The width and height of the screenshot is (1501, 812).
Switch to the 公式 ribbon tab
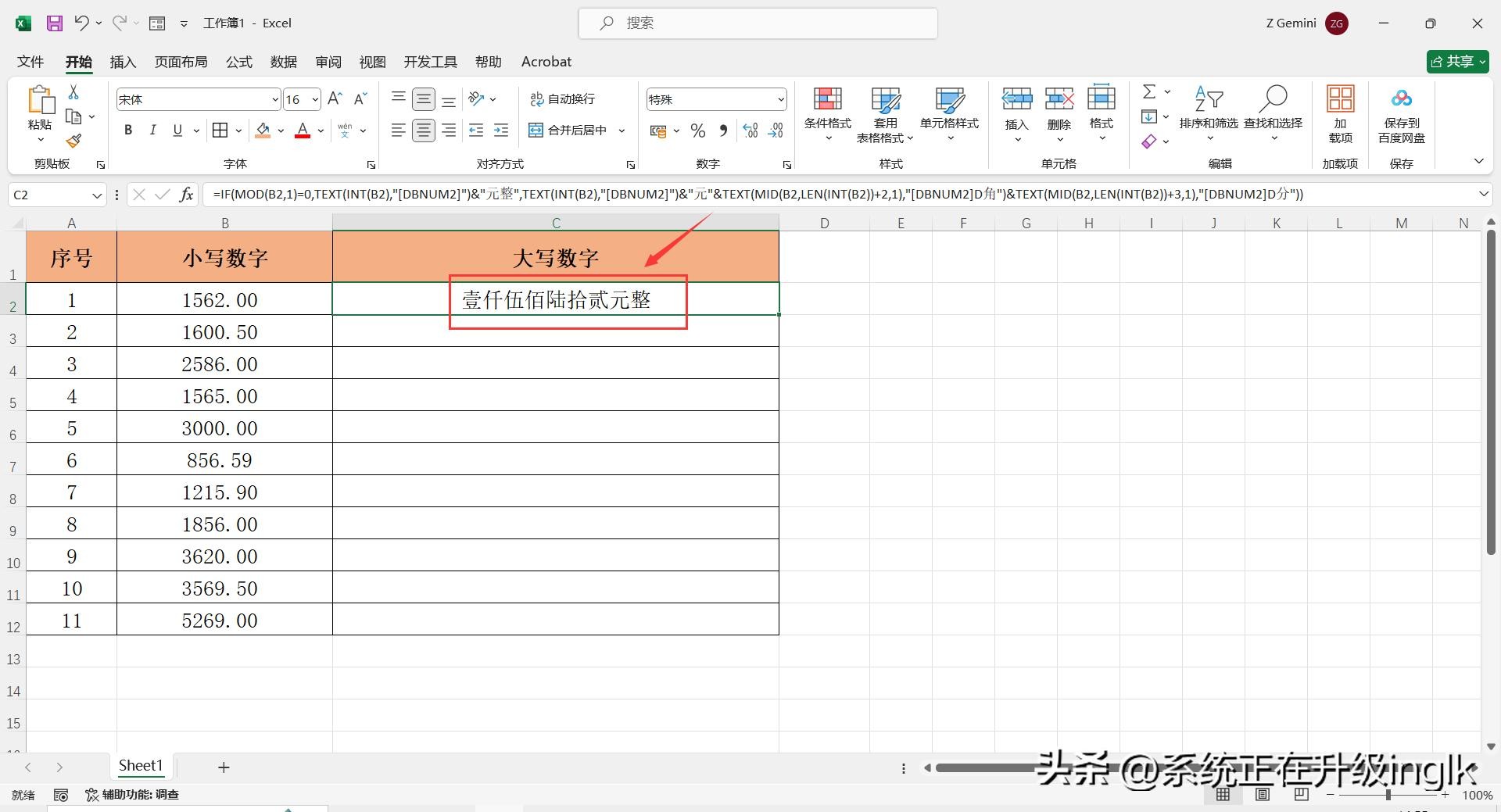click(x=239, y=62)
